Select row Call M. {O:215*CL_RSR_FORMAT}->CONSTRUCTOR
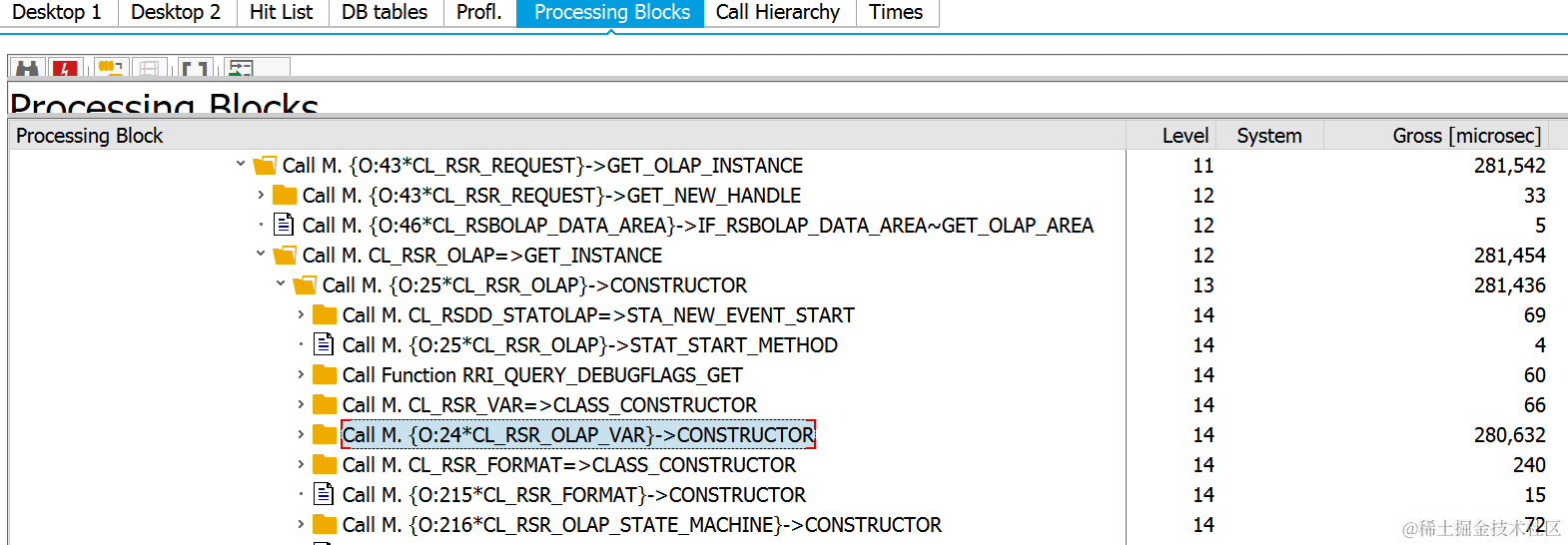The image size is (1568, 545). click(x=574, y=495)
